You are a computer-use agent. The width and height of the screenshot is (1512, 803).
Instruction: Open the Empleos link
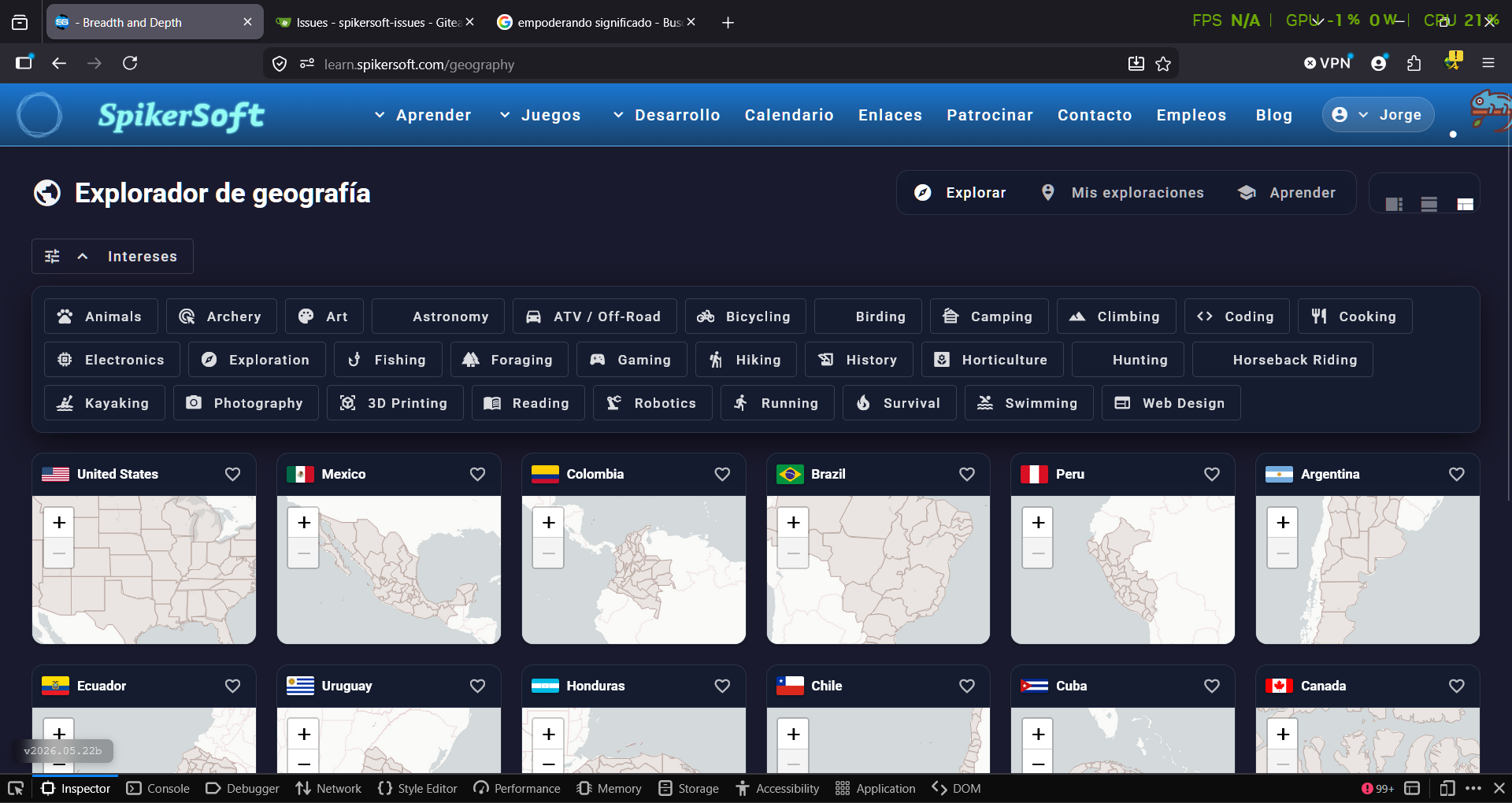1191,115
